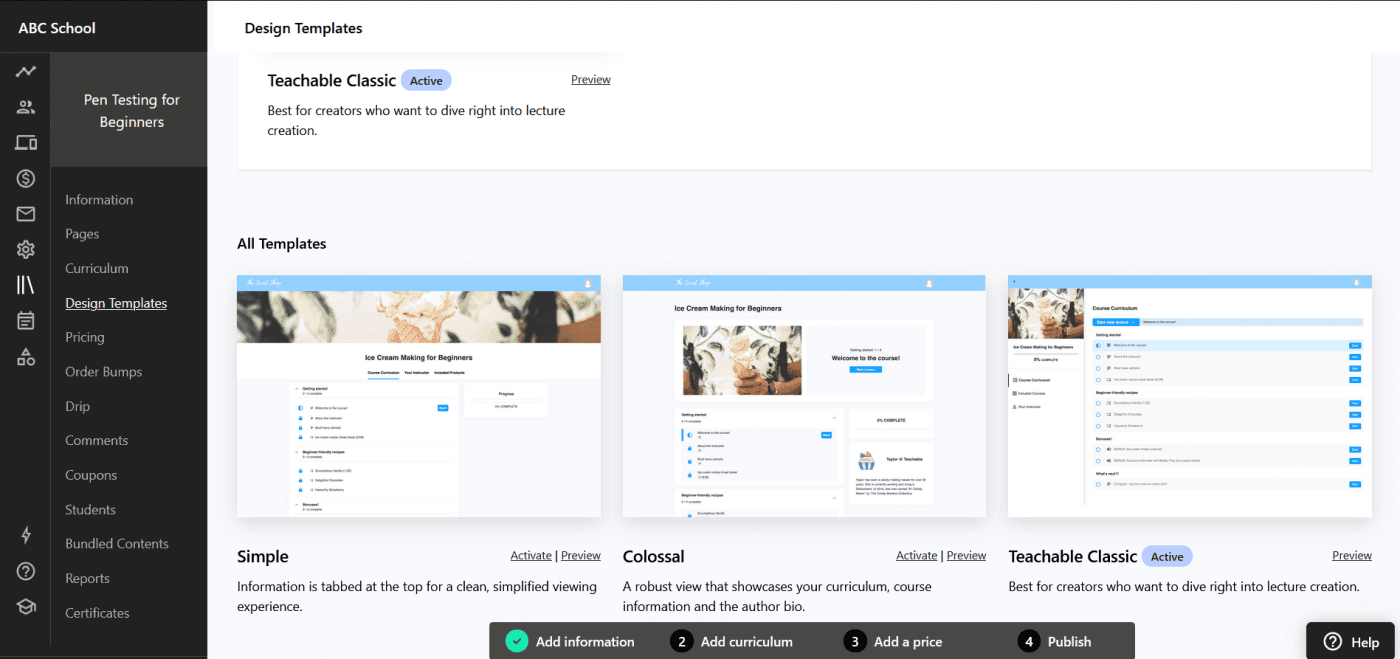Open Bundled Contents section
This screenshot has width=1400, height=659.
click(117, 544)
